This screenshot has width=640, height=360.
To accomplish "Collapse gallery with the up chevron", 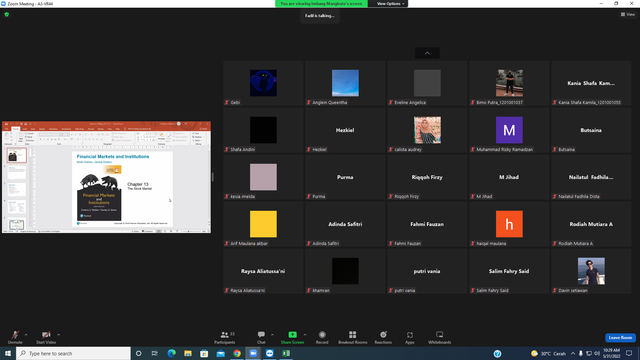I will (427, 53).
